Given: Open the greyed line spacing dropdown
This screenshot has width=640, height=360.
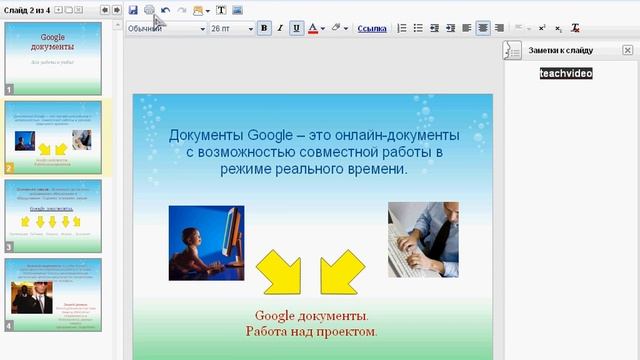Looking at the screenshot, I should tap(522, 28).
